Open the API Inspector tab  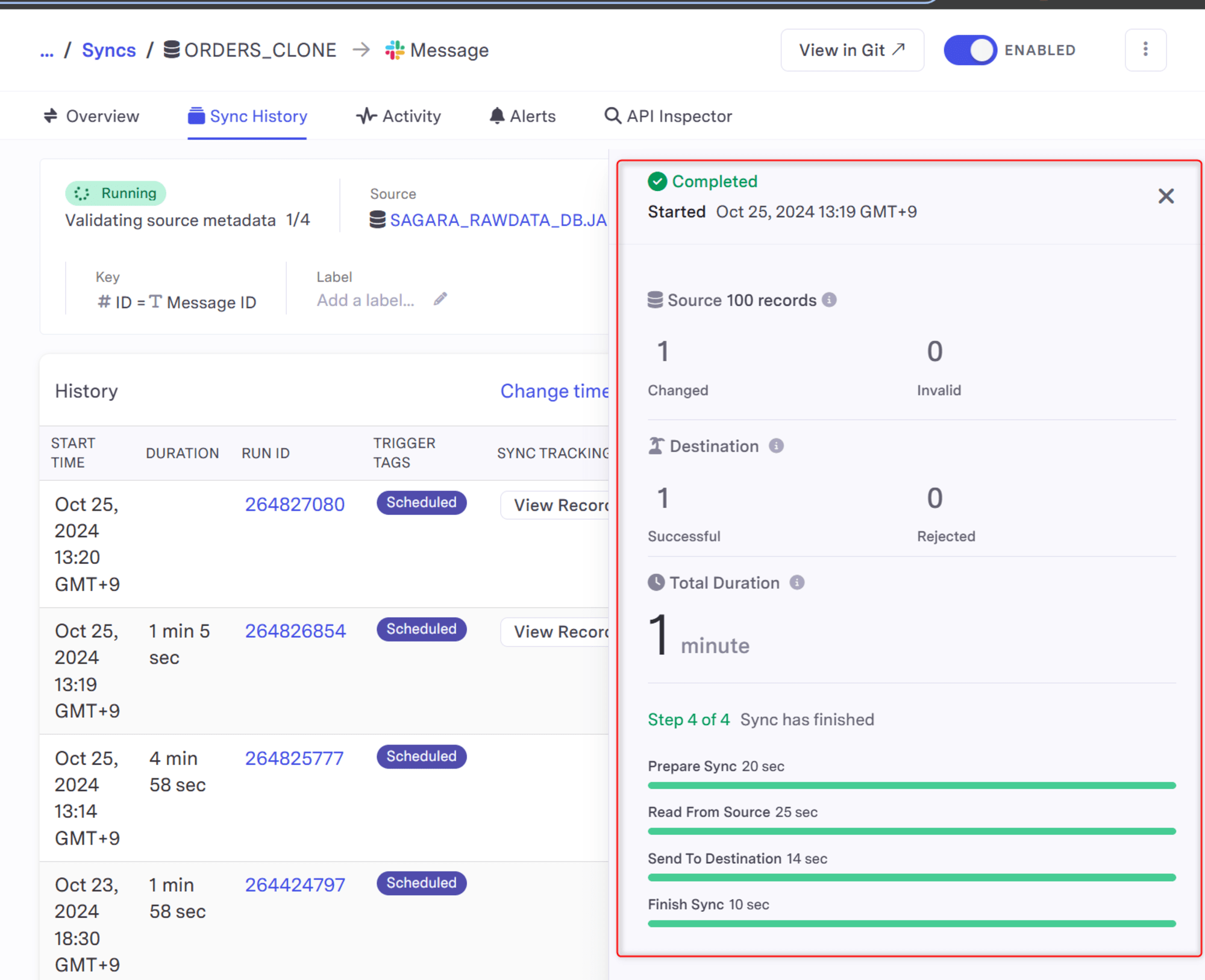tap(668, 116)
